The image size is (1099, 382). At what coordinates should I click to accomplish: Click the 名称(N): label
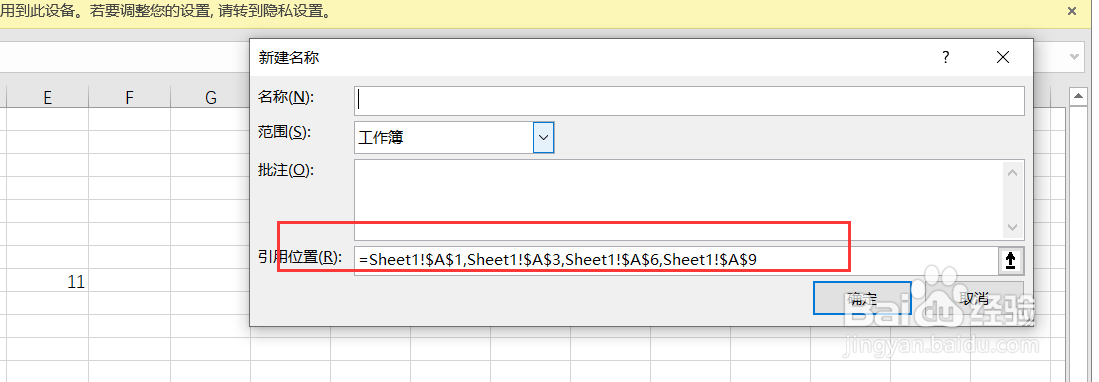point(285,97)
